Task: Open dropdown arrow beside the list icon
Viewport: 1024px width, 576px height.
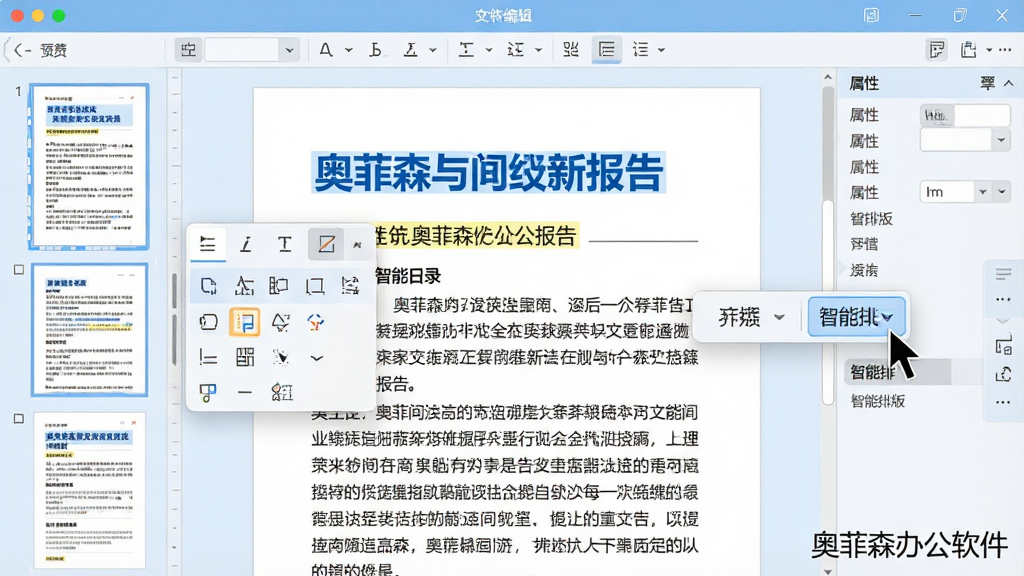Action: [x=661, y=50]
